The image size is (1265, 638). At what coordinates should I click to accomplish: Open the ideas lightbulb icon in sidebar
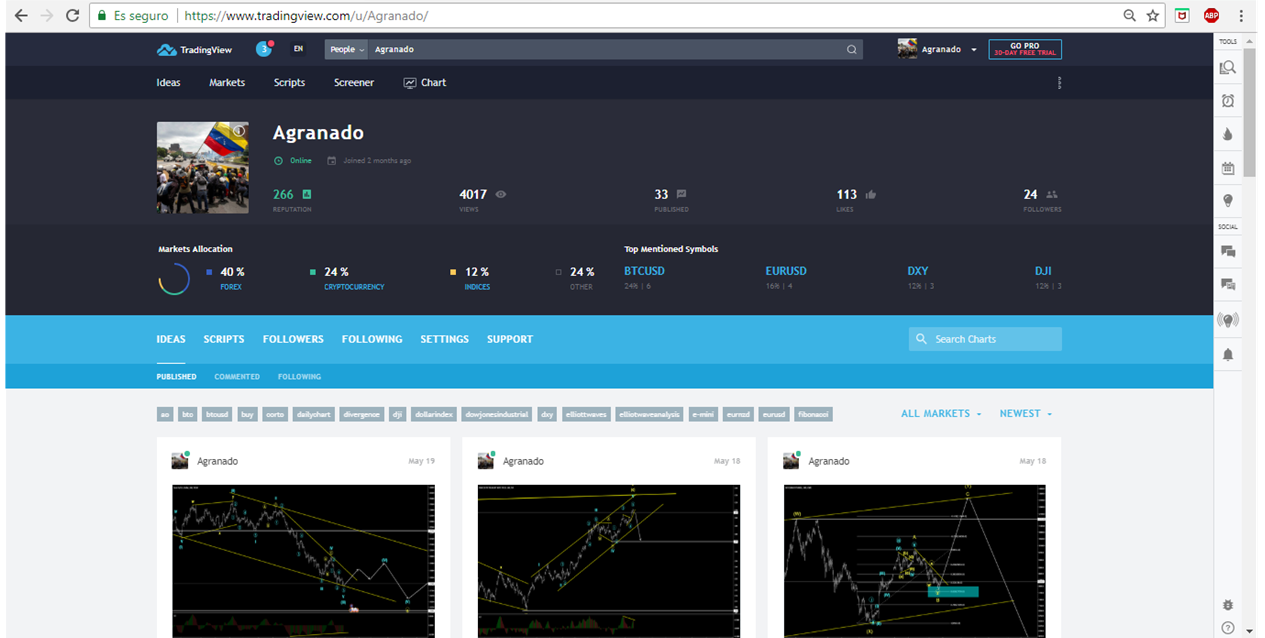pos(1228,200)
